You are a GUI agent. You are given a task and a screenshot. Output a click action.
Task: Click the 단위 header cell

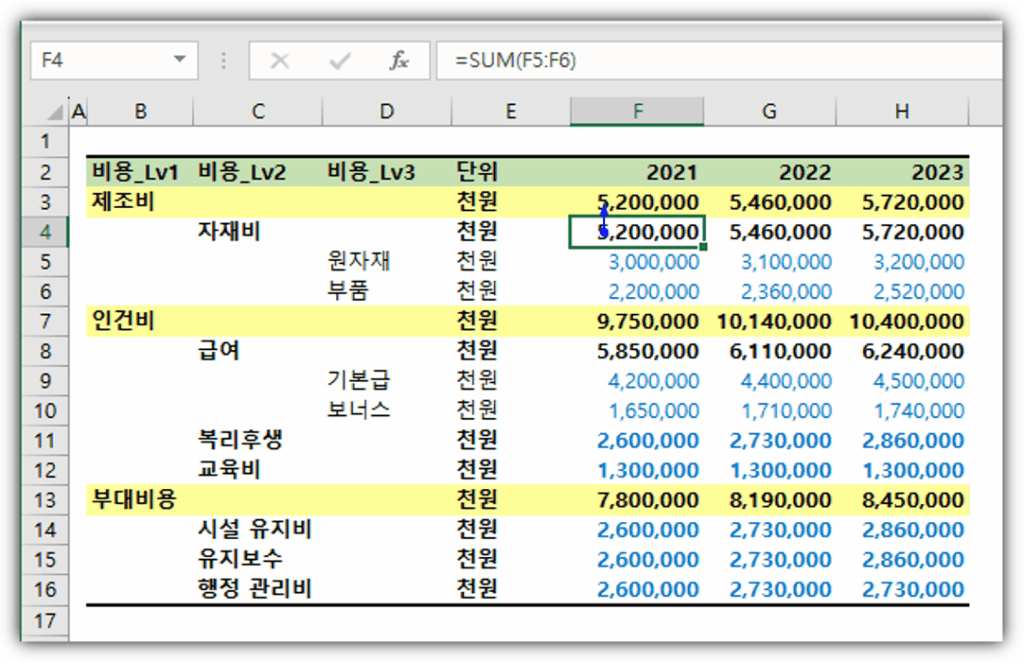(511, 172)
